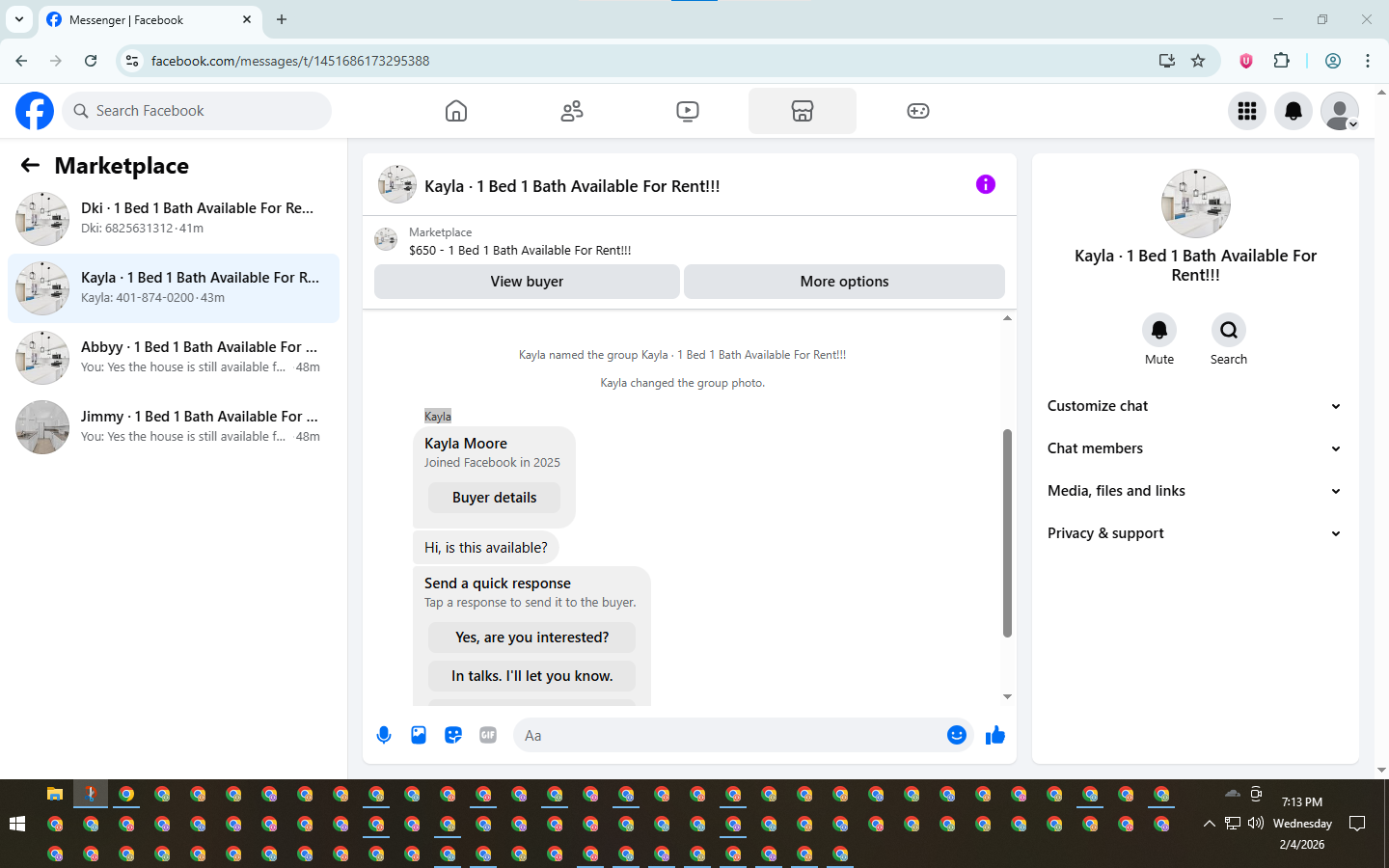Open the emoji picker smiley icon
This screenshot has height=868, width=1389.
point(956,735)
